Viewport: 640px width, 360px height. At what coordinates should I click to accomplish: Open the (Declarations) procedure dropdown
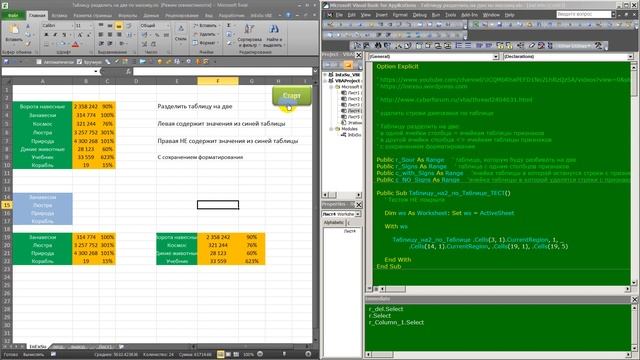(x=630, y=57)
